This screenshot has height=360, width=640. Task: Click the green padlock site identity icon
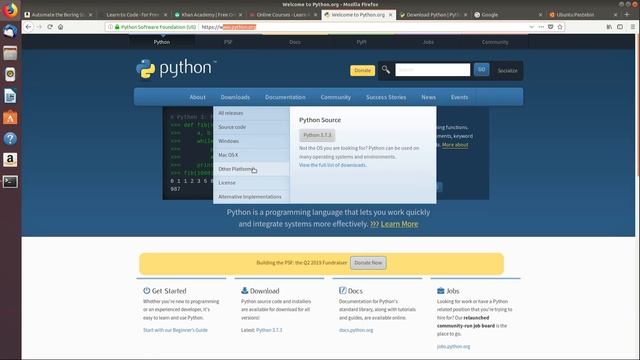117,27
